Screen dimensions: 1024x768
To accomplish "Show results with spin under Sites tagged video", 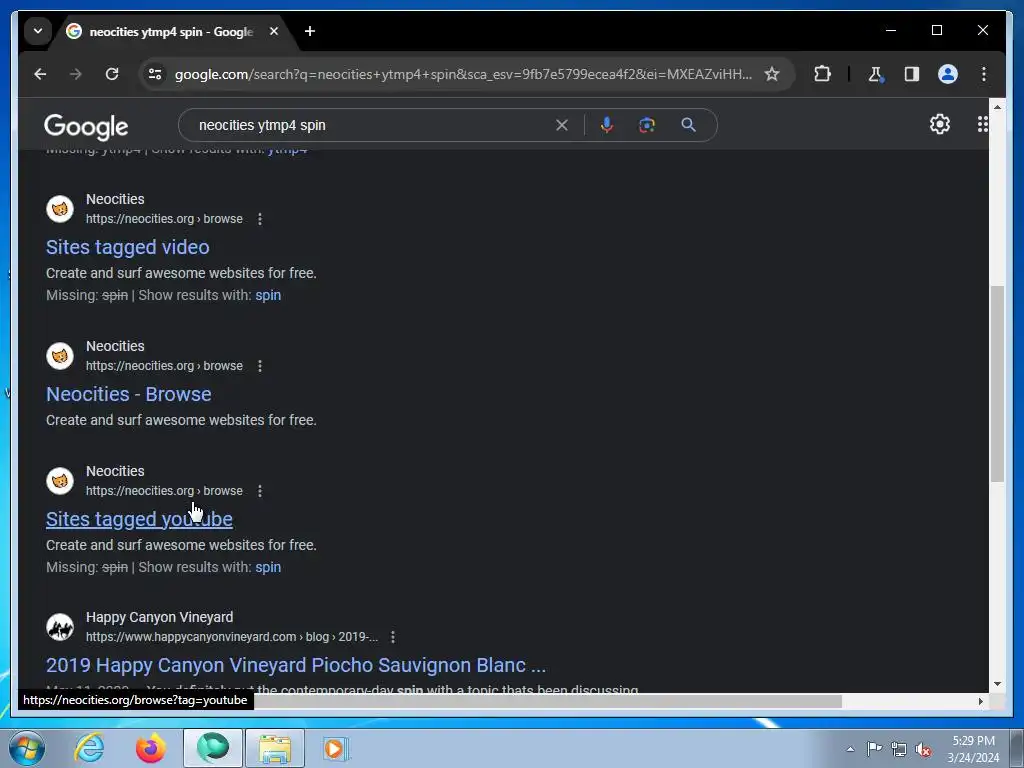I will coord(268,295).
